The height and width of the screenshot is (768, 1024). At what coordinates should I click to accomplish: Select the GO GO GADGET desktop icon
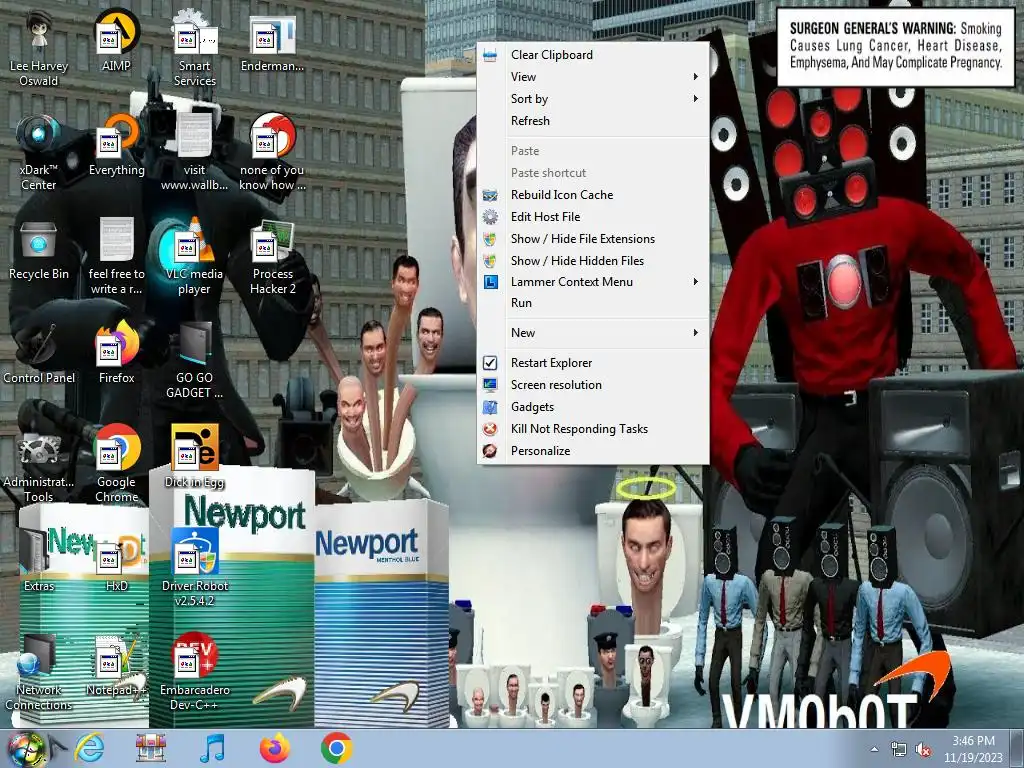[x=195, y=360]
